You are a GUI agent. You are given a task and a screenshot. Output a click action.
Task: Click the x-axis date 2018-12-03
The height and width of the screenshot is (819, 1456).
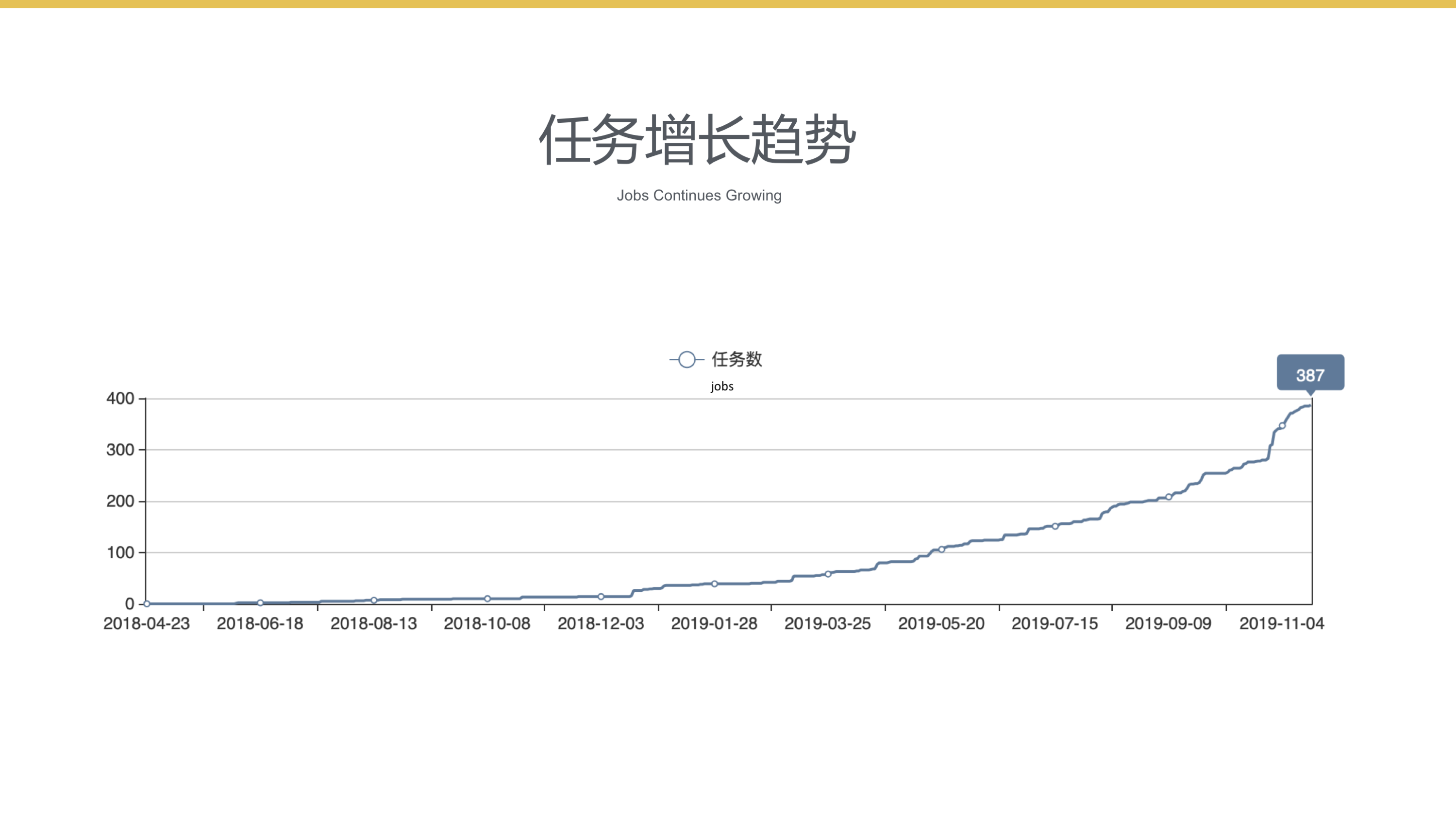[601, 624]
